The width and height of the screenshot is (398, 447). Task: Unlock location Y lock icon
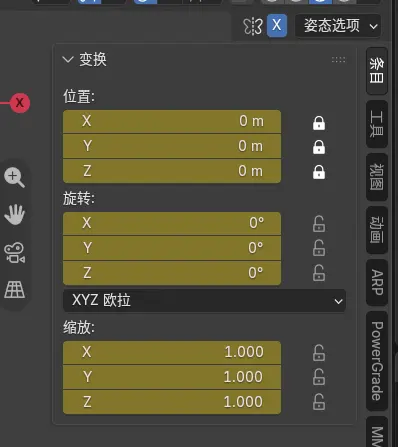point(319,147)
